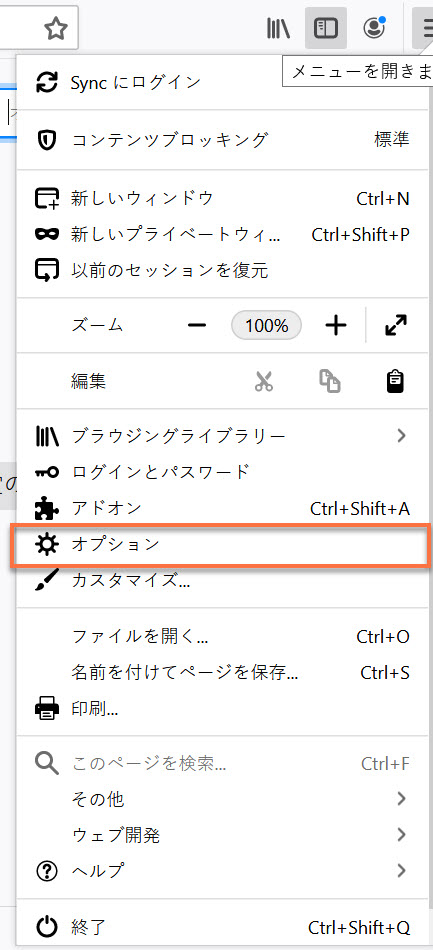Expand the その他 submenu
Viewport: 433px width, 950px height.
click(x=224, y=799)
